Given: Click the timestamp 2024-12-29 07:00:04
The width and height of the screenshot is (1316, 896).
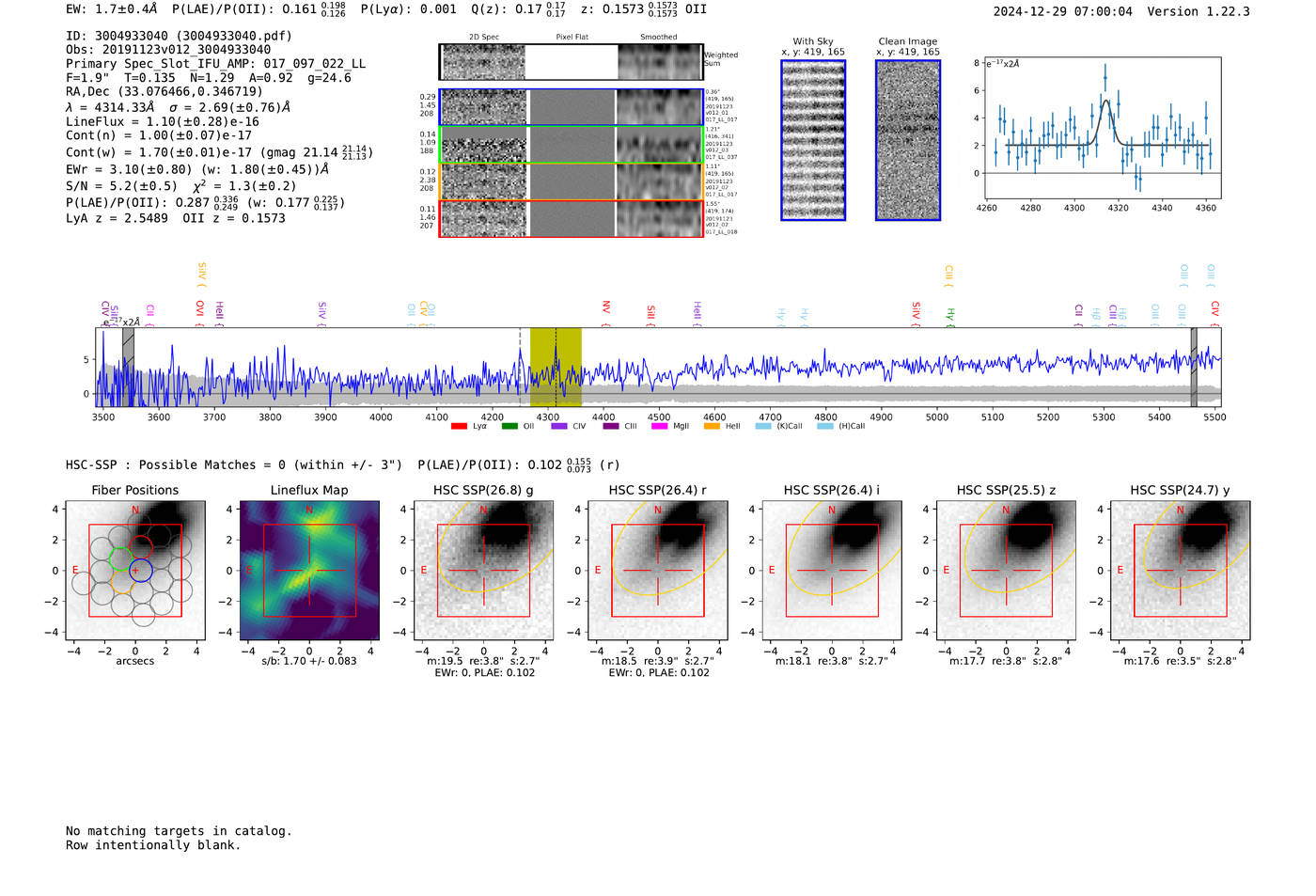Looking at the screenshot, I should click(x=1063, y=11).
